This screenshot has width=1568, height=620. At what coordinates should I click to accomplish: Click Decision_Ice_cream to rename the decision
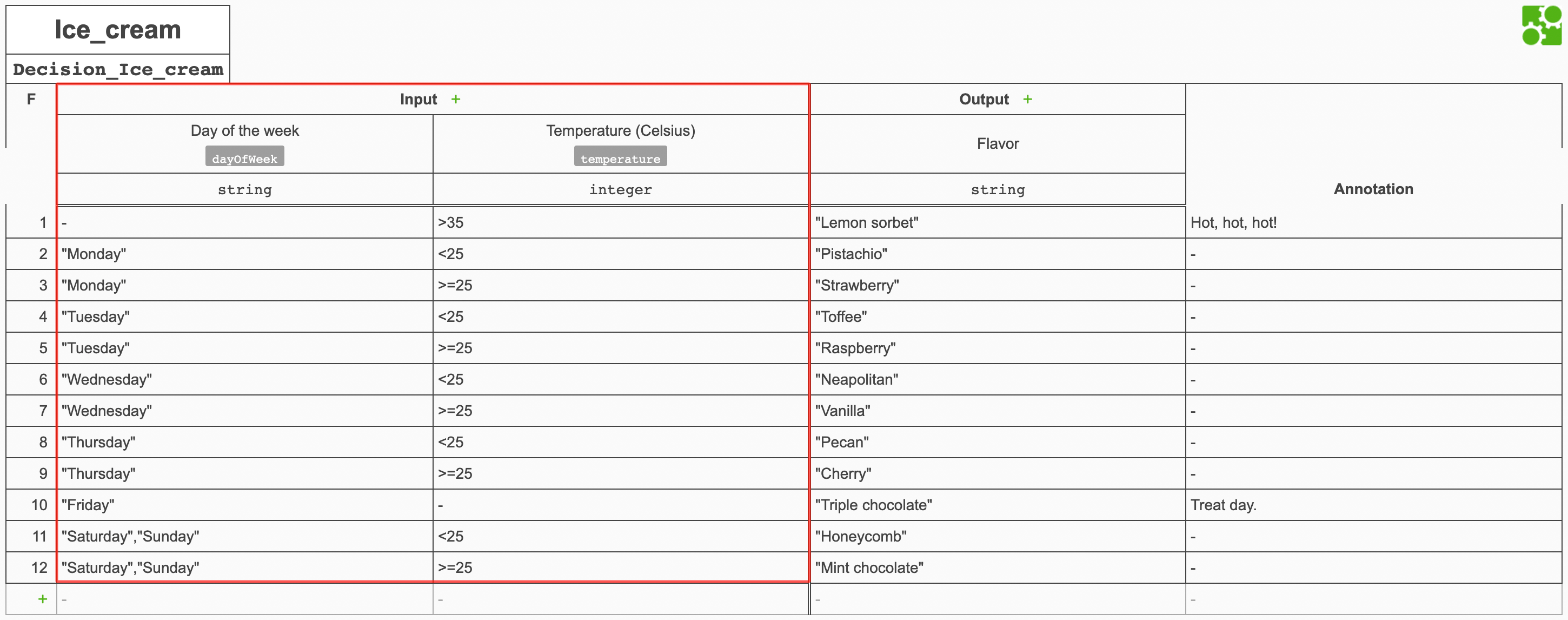pyautogui.click(x=117, y=69)
